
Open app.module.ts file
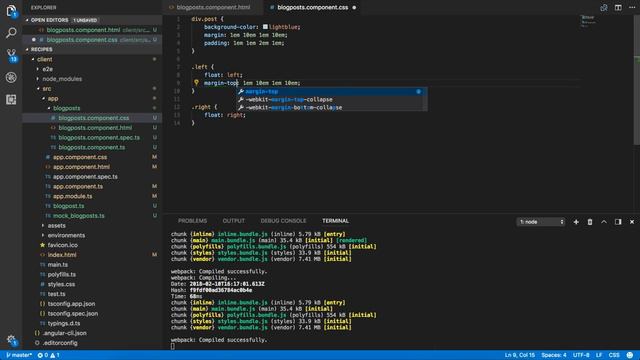tap(92, 196)
